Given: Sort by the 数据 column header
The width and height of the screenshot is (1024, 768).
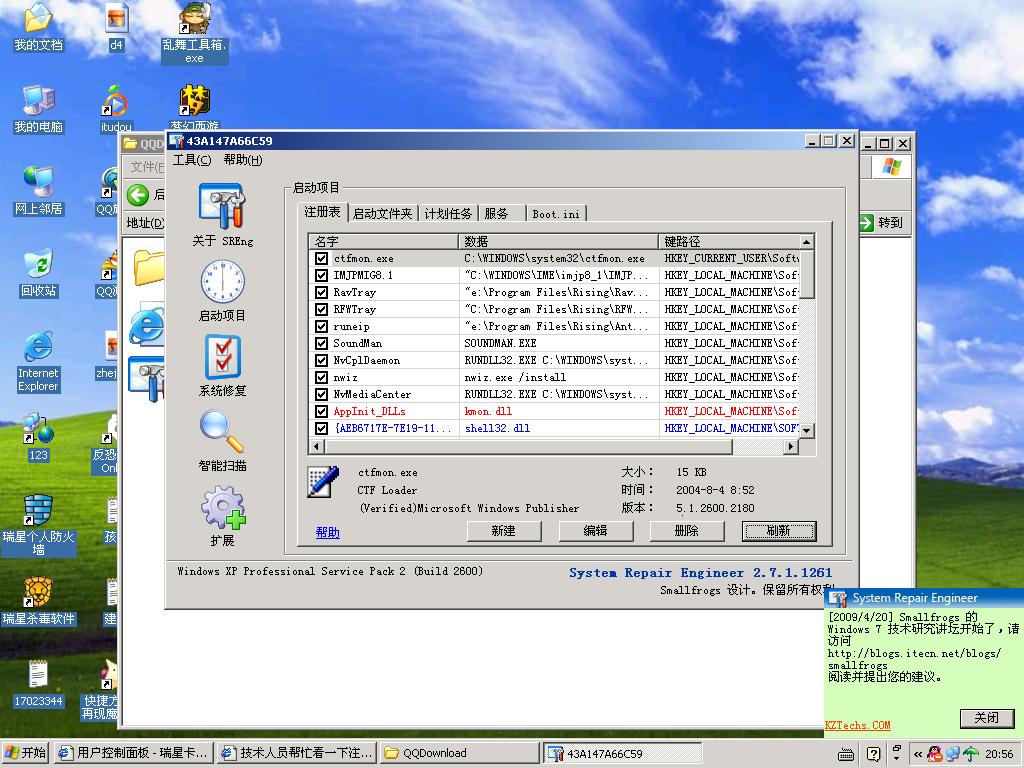Looking at the screenshot, I should click(x=559, y=242).
